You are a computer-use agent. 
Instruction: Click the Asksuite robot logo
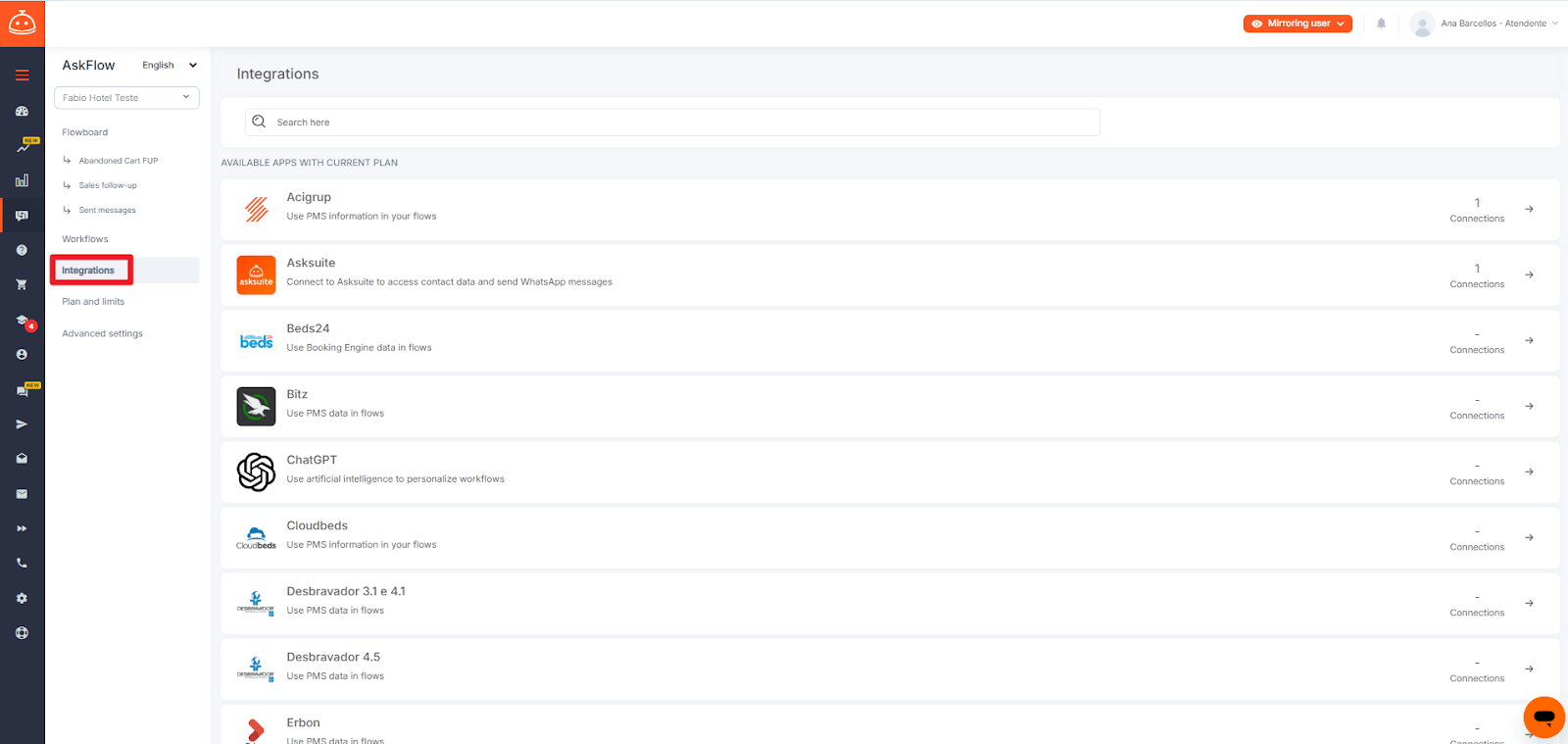point(22,24)
